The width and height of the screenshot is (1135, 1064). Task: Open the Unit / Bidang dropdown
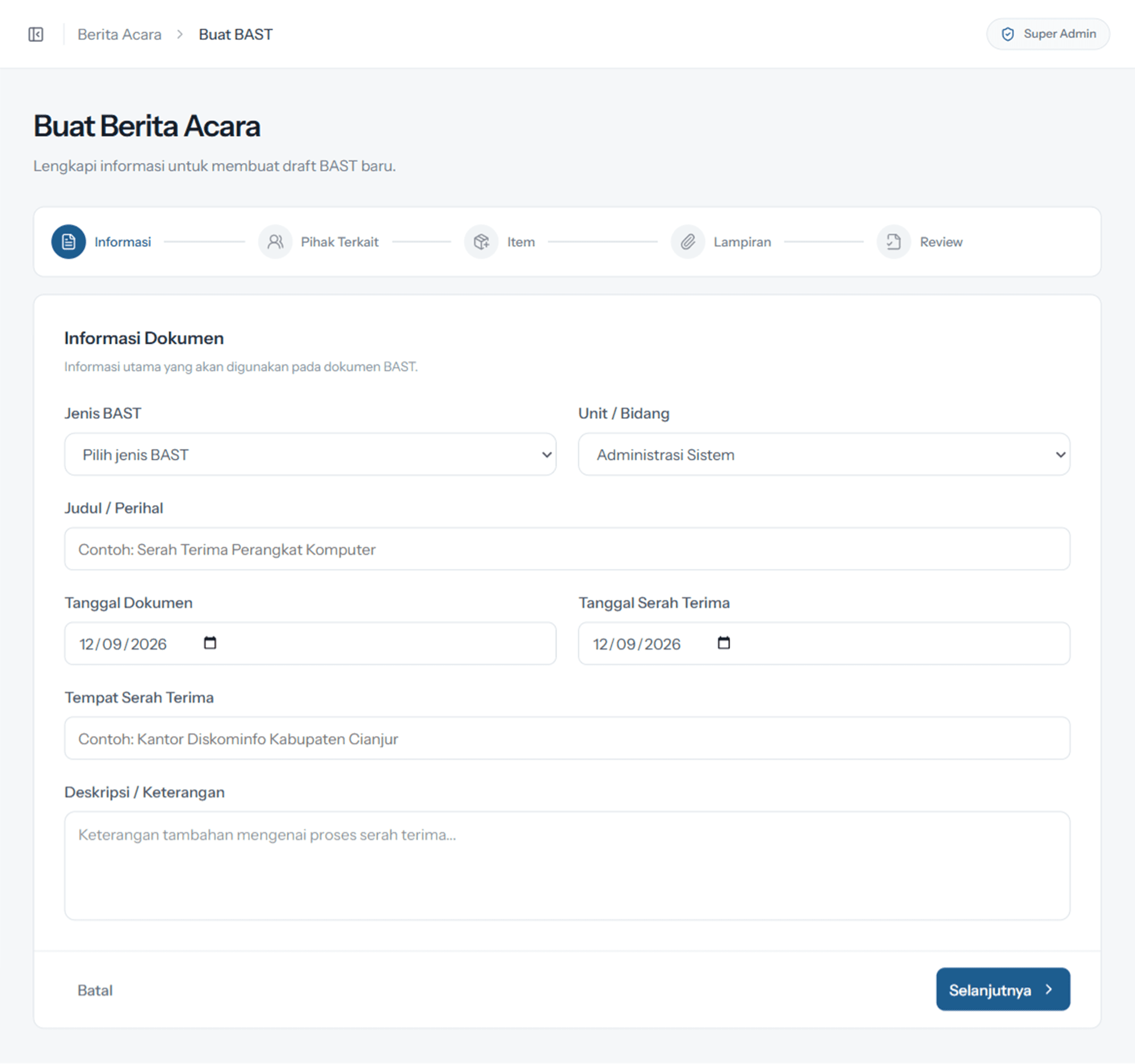[x=824, y=455]
